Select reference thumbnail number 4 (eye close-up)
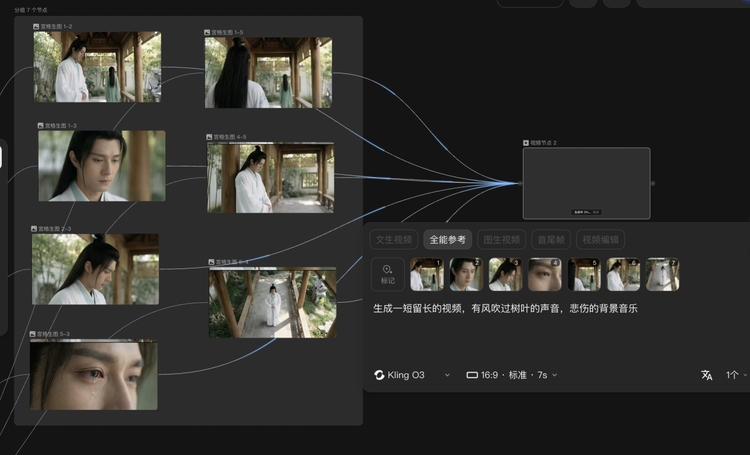 coord(545,274)
